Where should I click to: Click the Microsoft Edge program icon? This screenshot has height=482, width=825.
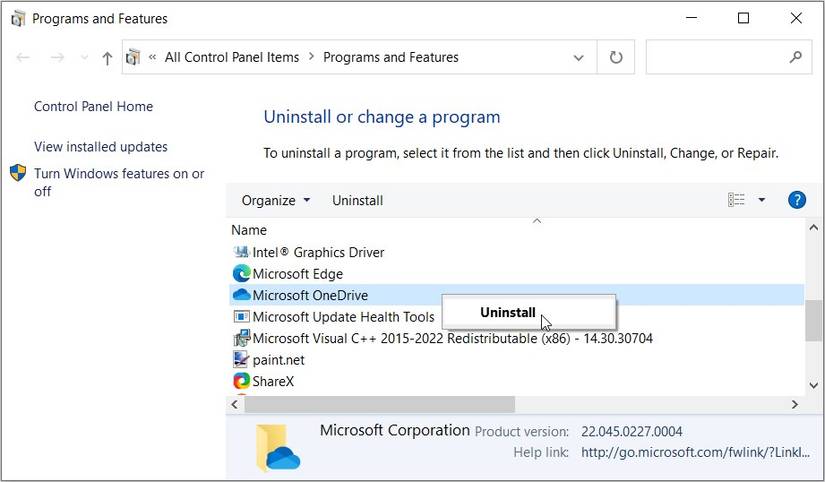click(241, 274)
